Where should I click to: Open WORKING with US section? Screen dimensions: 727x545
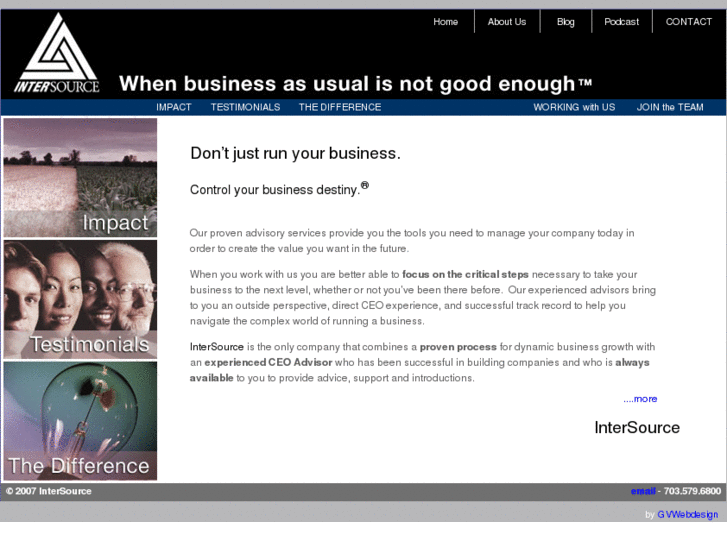(x=574, y=107)
